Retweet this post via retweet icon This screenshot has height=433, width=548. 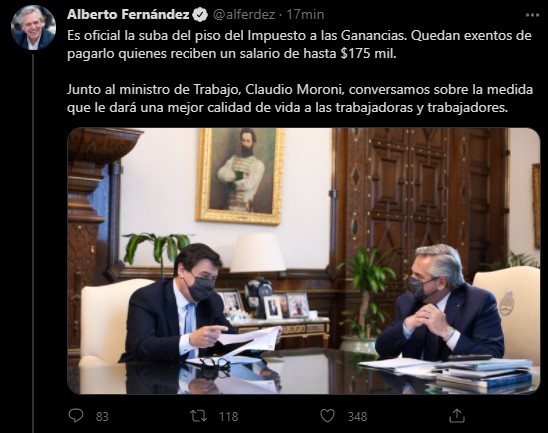199,416
